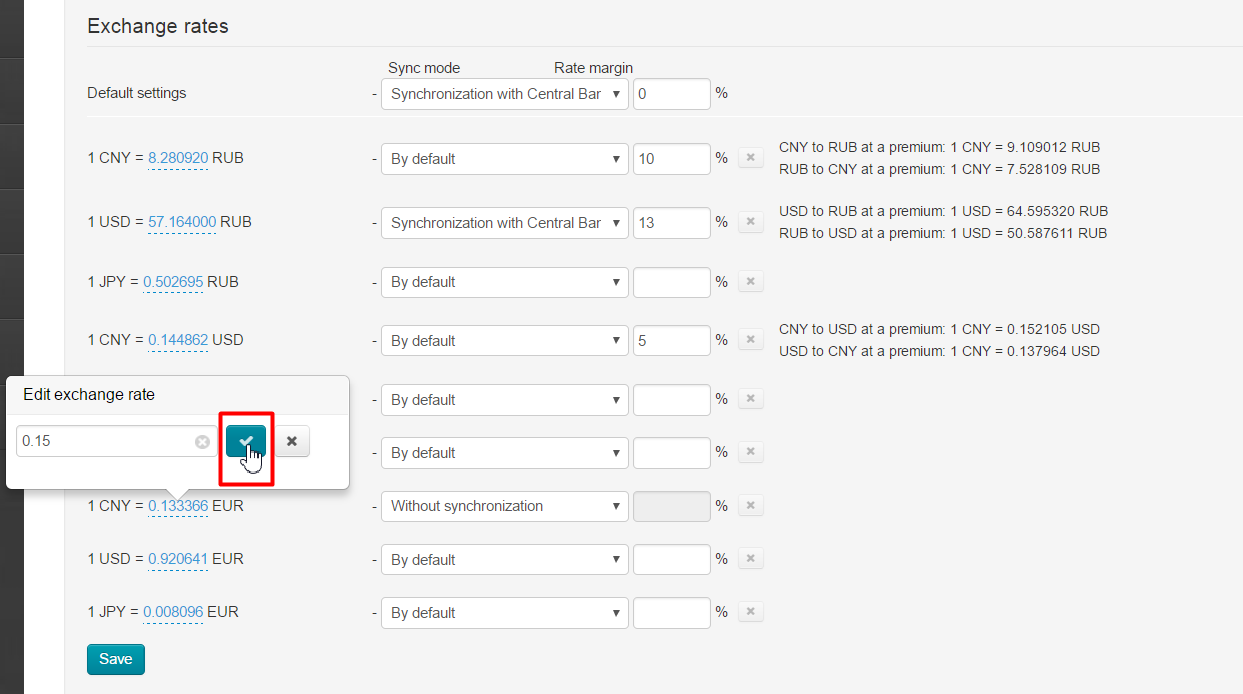Open the 'Without synchronization' dropdown for CNY EUR
The width and height of the screenshot is (1243, 694).
(504, 506)
